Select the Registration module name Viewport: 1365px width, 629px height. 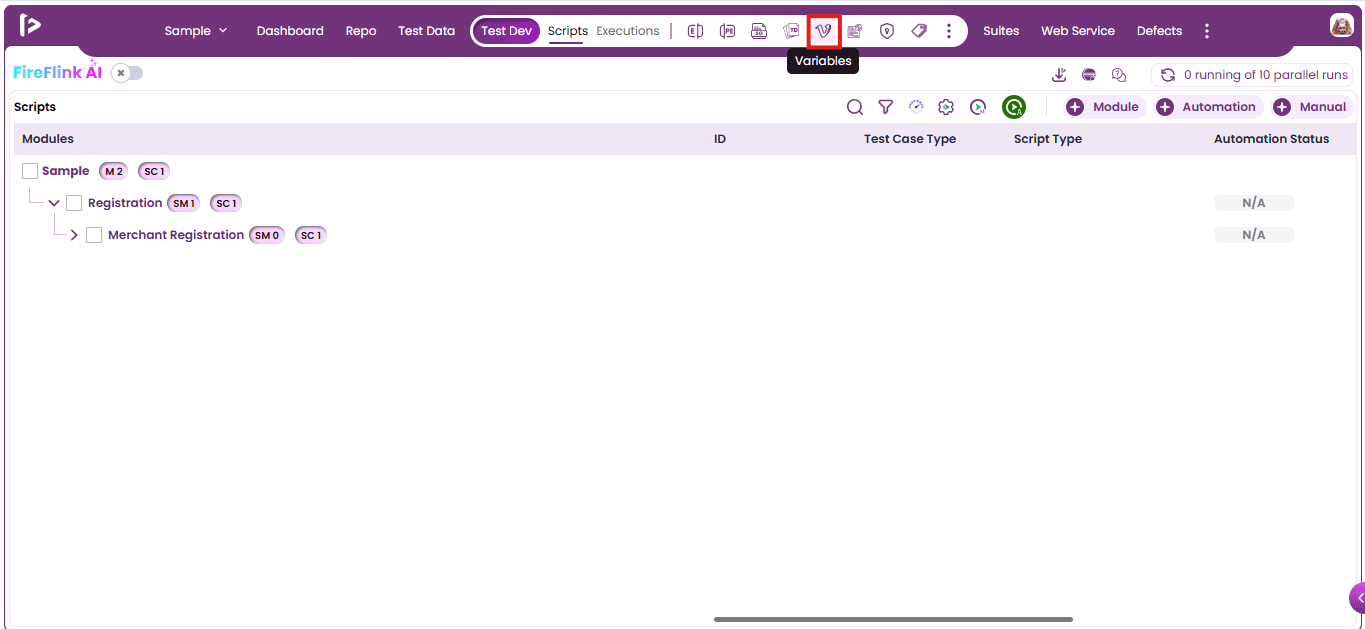(125, 203)
